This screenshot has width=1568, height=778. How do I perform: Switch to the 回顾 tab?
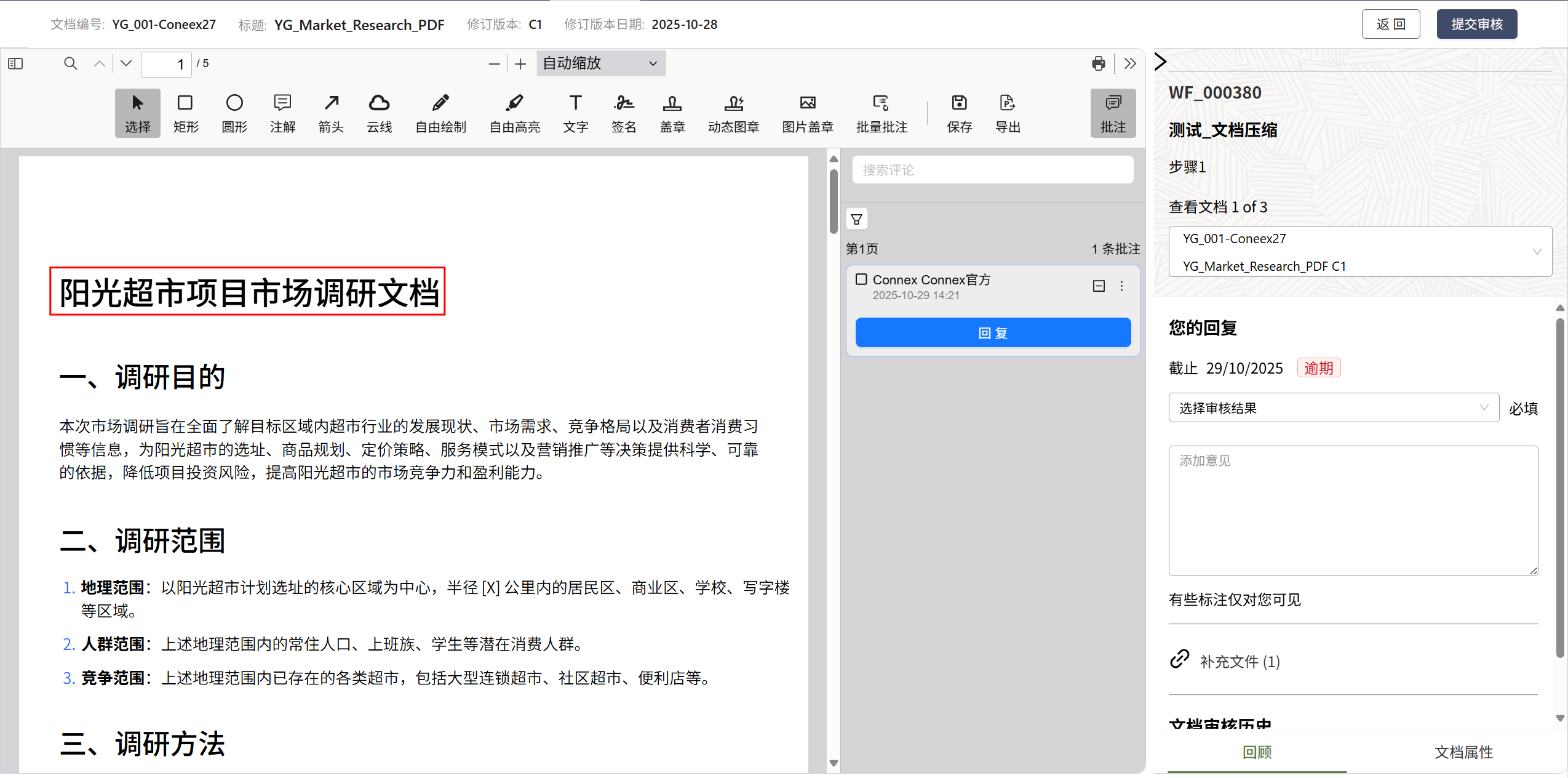[x=1256, y=752]
